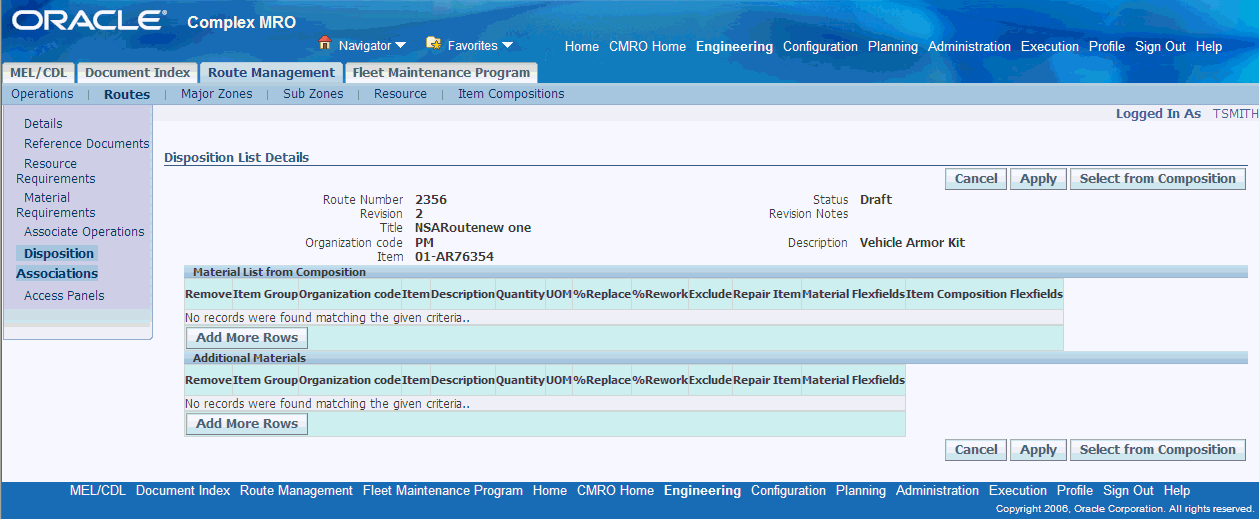This screenshot has width=1260, height=519.
Task: Click Home in the footer links
Action: coord(550,491)
